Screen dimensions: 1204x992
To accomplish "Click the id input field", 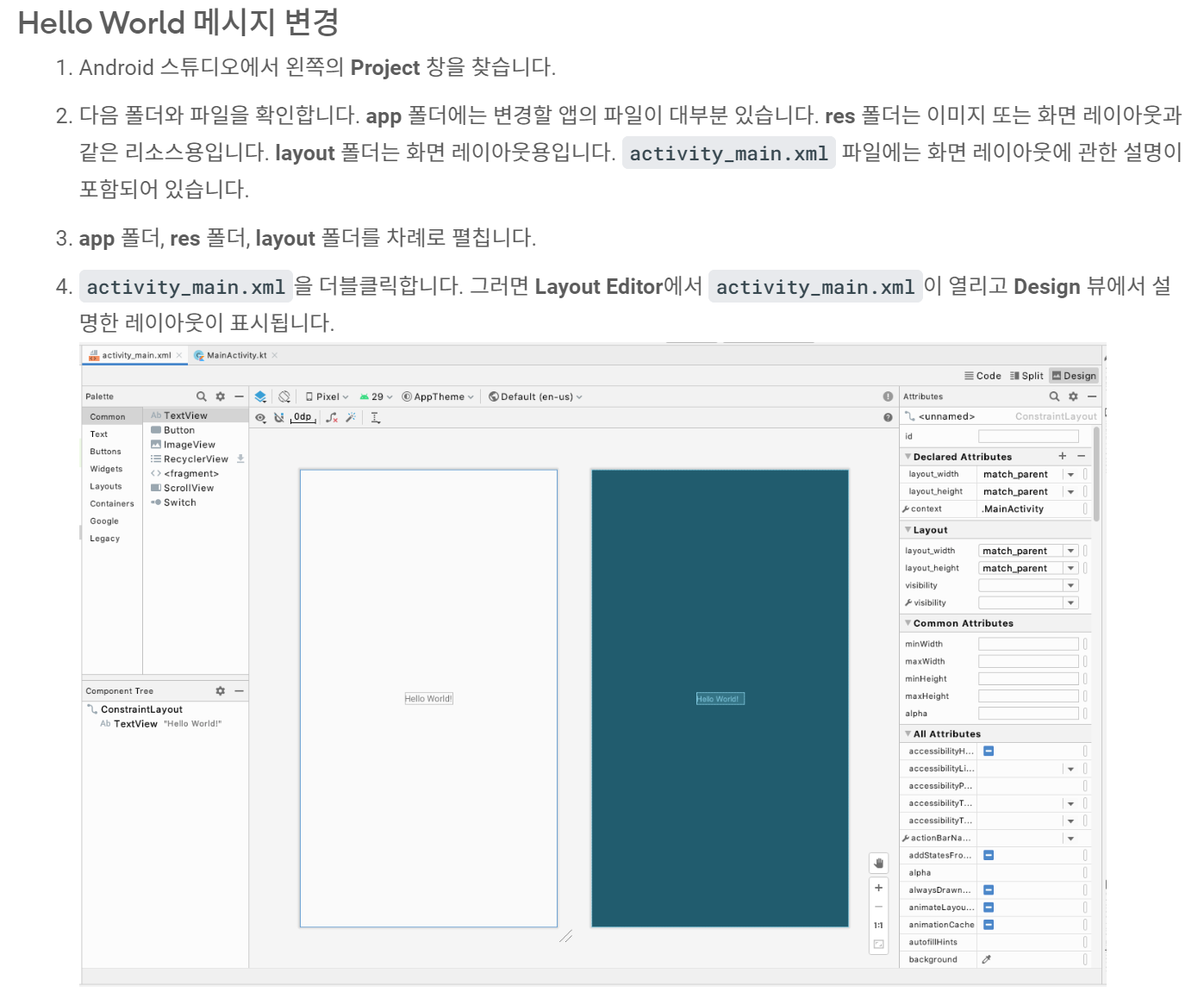I will click(1028, 436).
